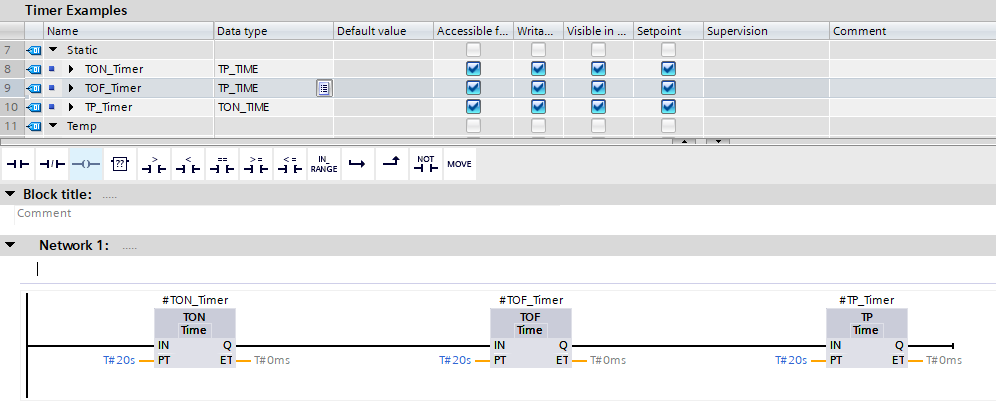Add a MOVE instruction
The image size is (996, 407).
459,163
